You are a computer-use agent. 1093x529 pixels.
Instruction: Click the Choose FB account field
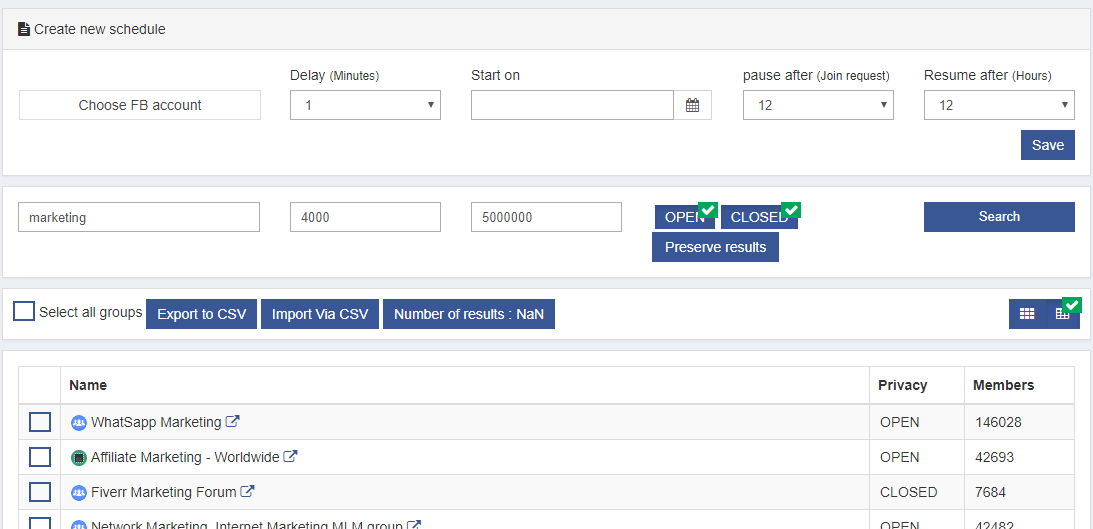click(140, 105)
